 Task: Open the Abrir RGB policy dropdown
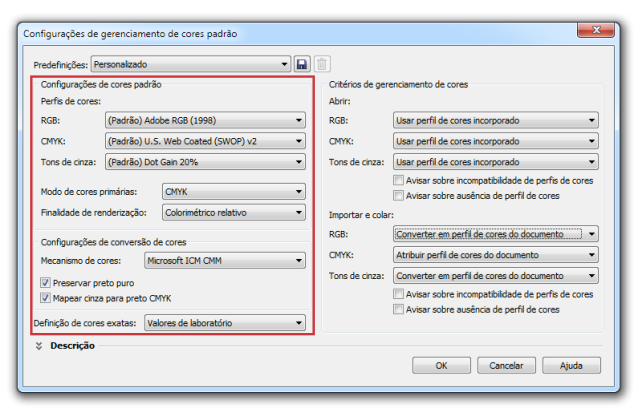[x=496, y=120]
